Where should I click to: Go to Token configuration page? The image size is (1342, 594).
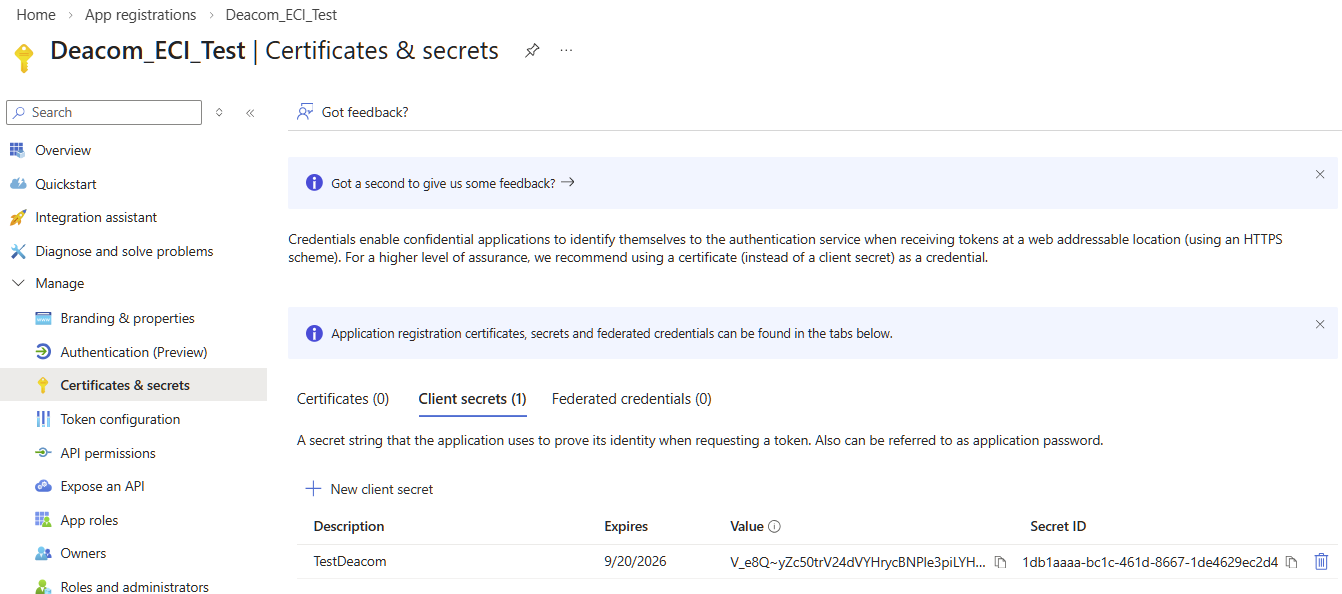click(x=120, y=419)
